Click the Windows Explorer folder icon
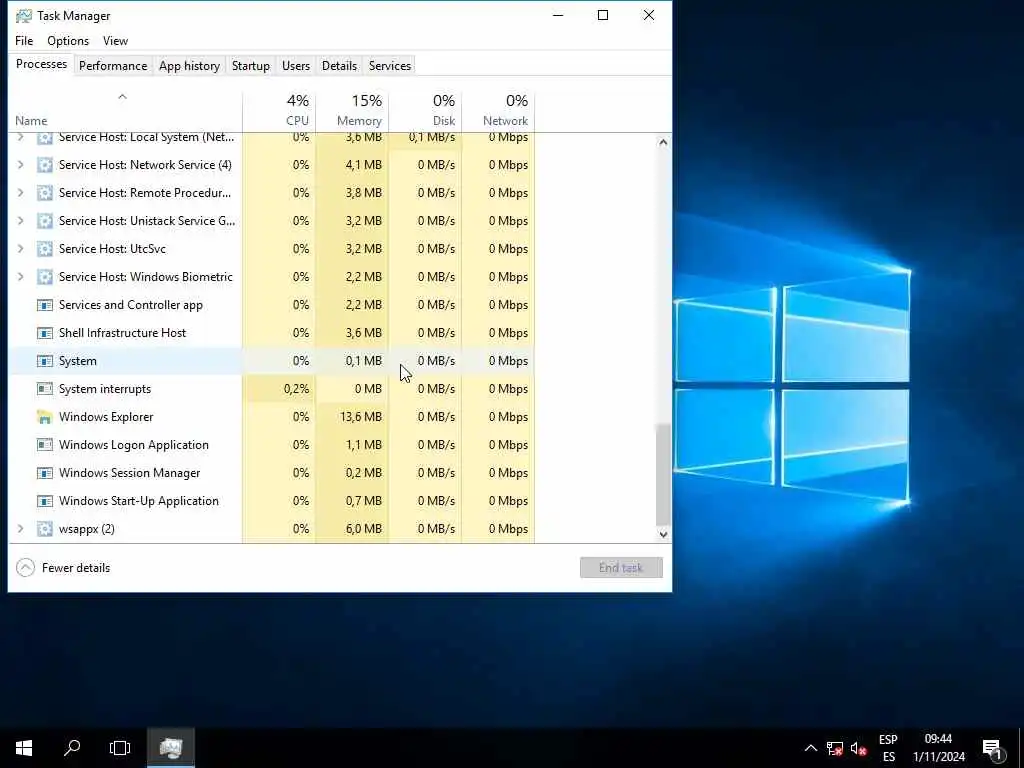This screenshot has height=768, width=1024. (x=44, y=417)
